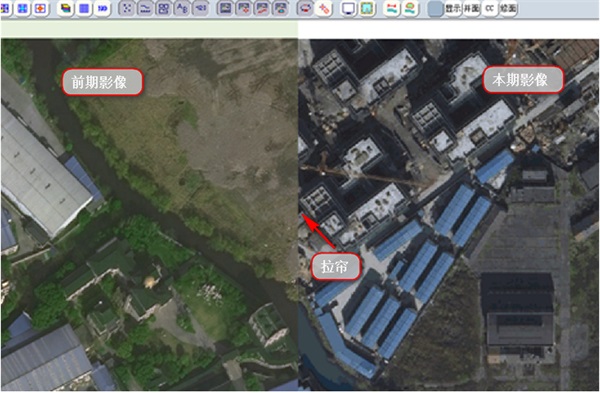Click the gray-blue square color swatch
600x393 pixels.
pyautogui.click(x=435, y=8)
